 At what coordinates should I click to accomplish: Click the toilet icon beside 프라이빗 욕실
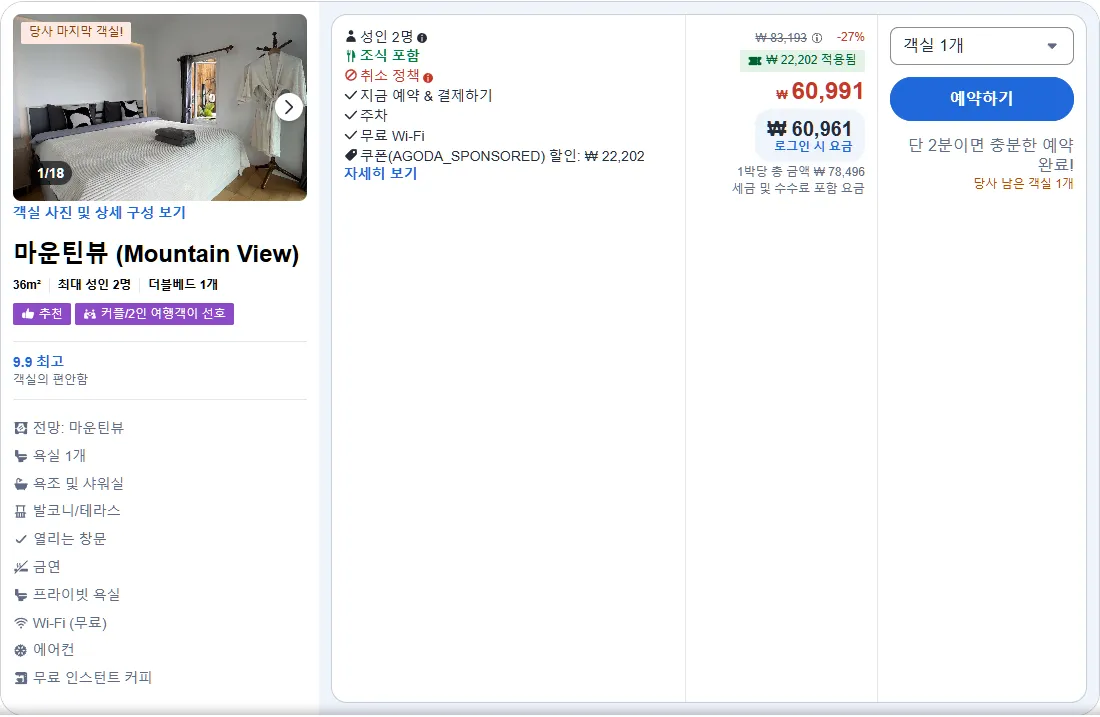point(21,595)
